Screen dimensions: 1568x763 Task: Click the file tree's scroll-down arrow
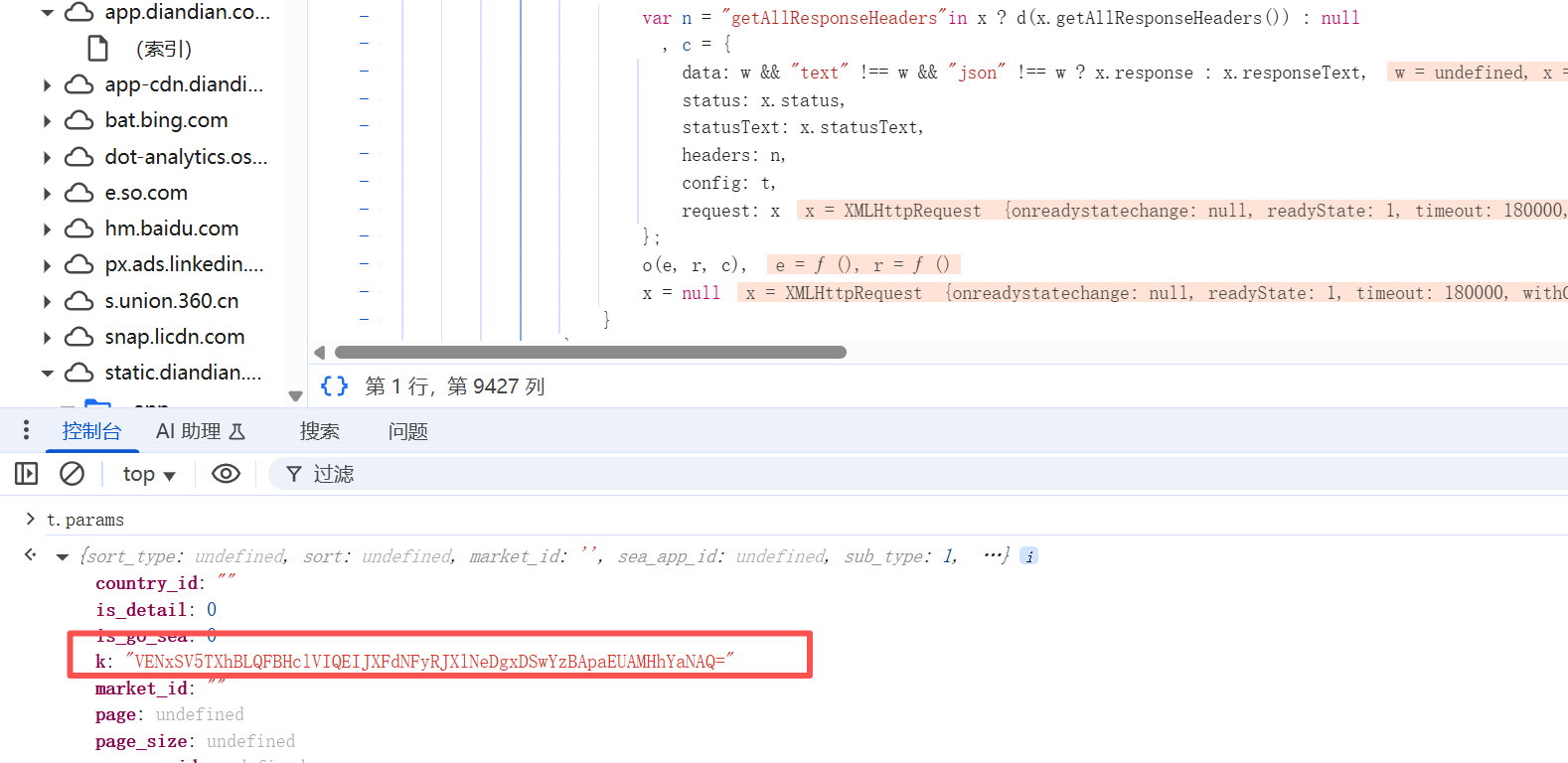[x=295, y=395]
